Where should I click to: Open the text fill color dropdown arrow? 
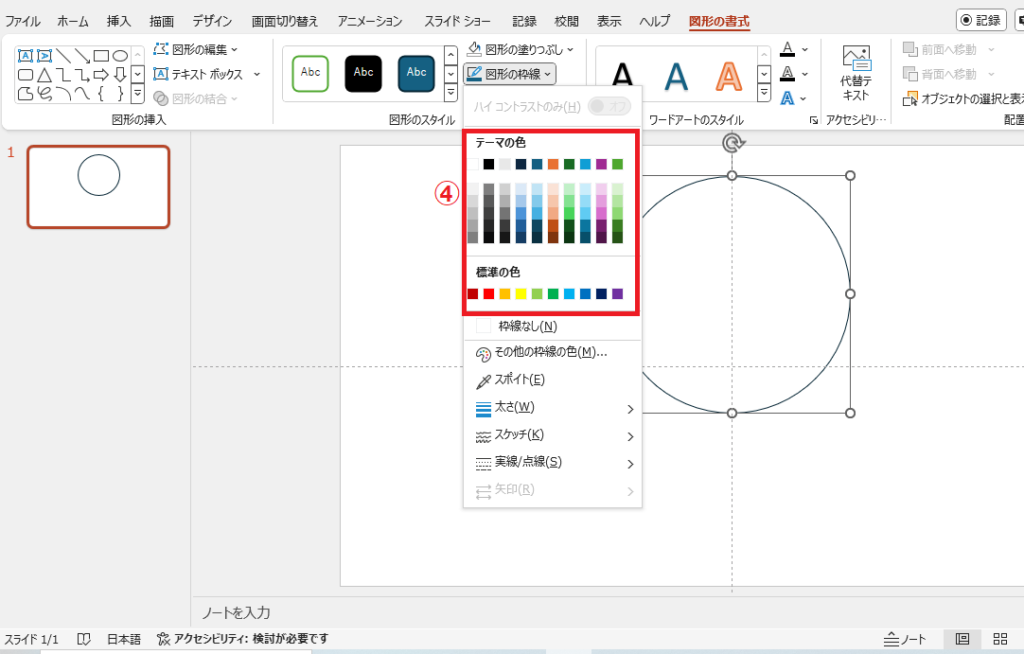(x=805, y=50)
